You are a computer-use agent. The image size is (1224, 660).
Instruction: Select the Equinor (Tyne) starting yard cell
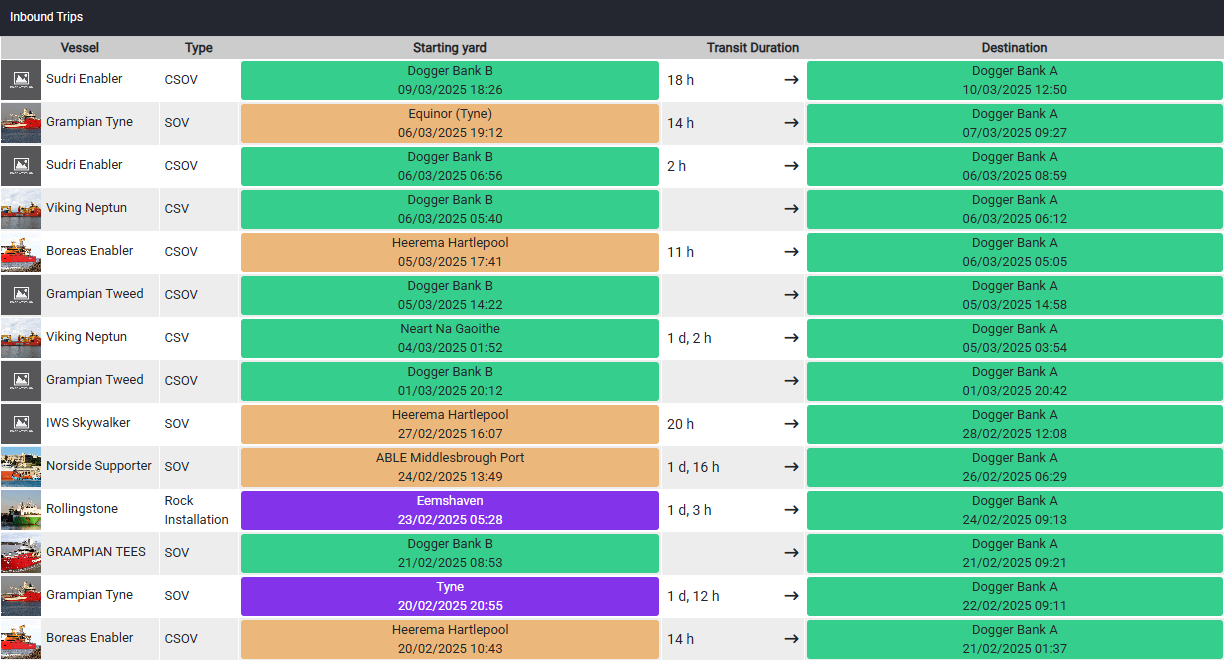[x=450, y=123]
